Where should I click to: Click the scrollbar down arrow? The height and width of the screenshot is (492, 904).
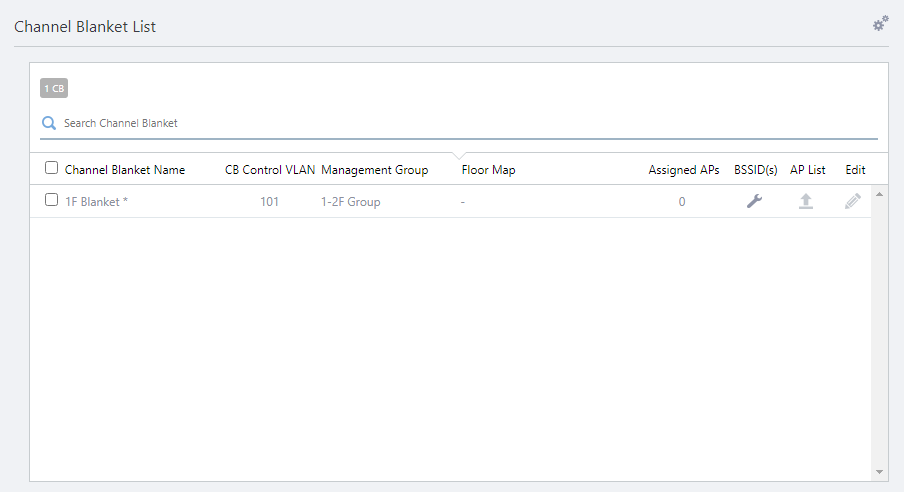879,471
